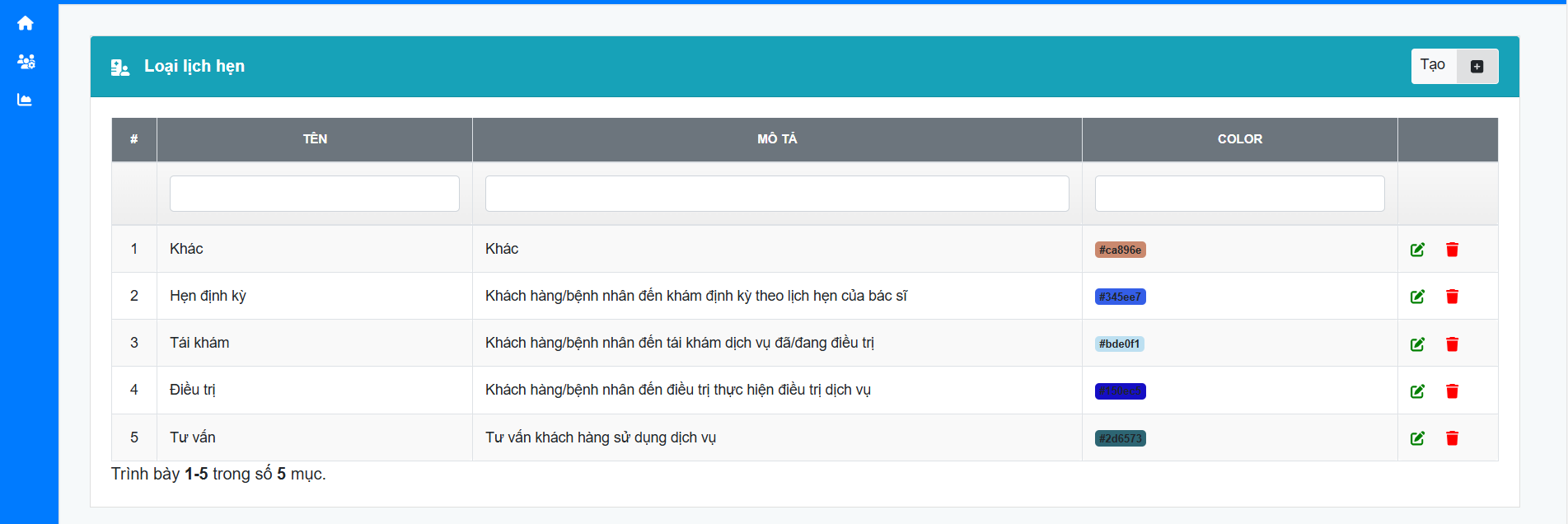Edit the Khác appointment type
The height and width of the screenshot is (524, 1568).
[1417, 250]
